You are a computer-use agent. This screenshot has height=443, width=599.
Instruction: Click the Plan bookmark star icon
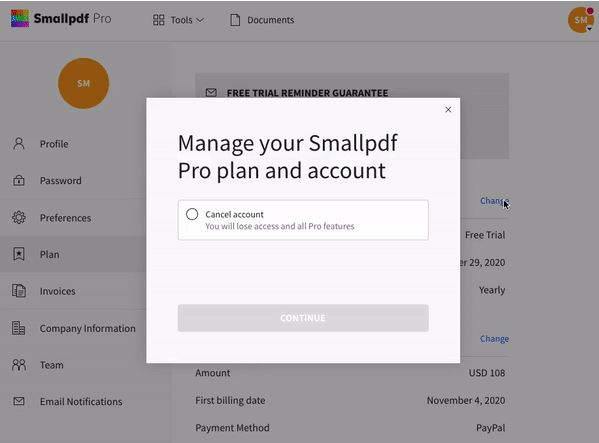pyautogui.click(x=19, y=254)
